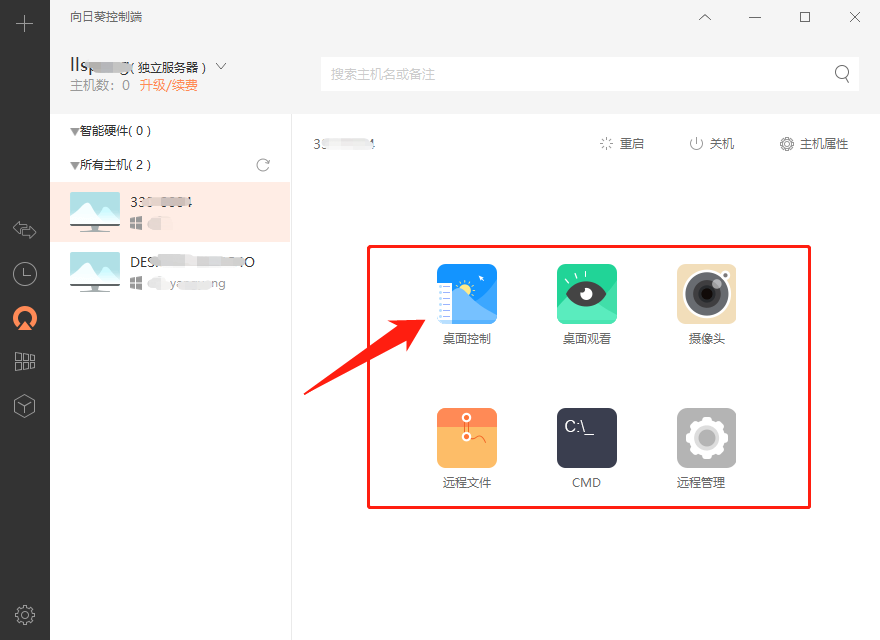Open 主机属性 host properties
This screenshot has height=640, width=880.
(x=814, y=144)
